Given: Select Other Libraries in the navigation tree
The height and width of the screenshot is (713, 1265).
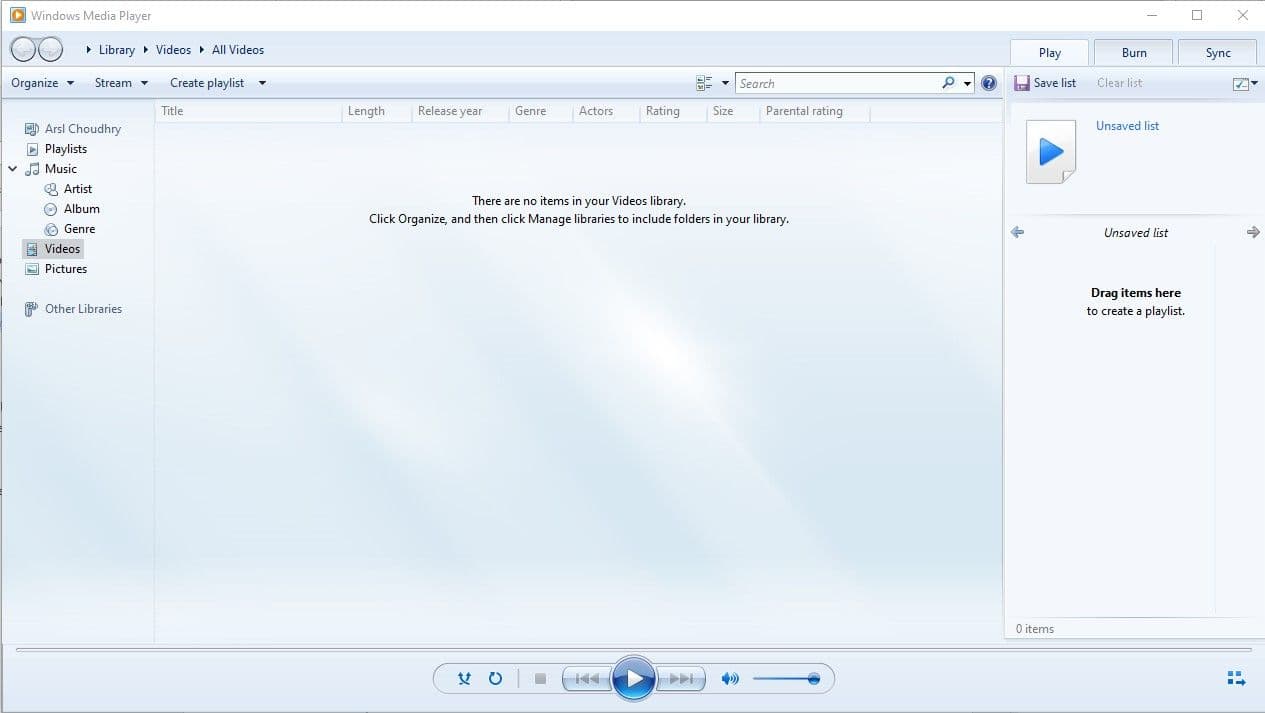Looking at the screenshot, I should [x=83, y=309].
